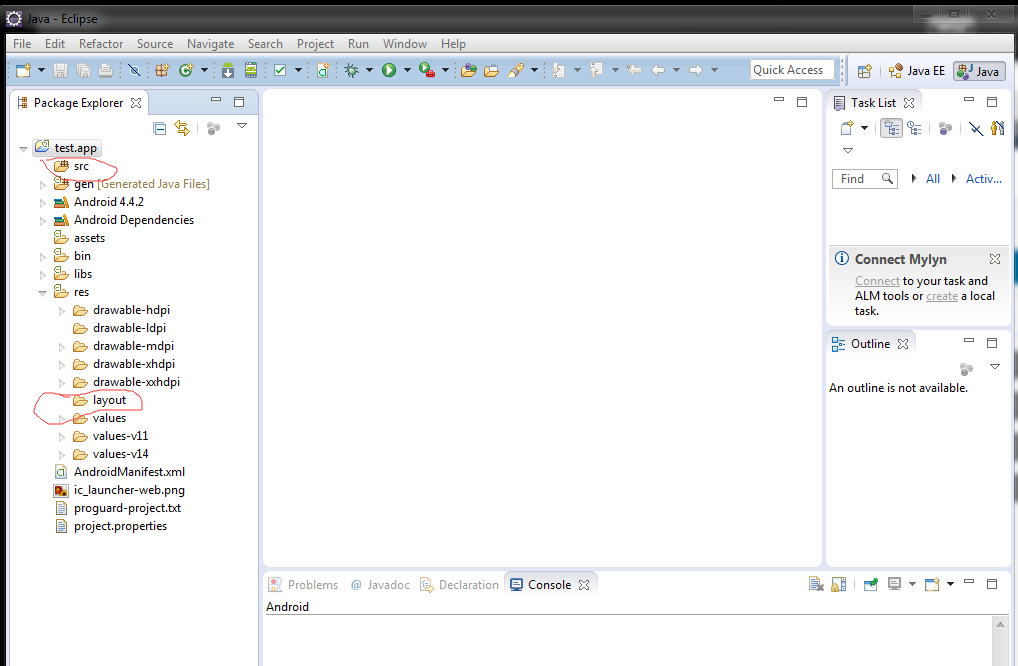Screen dimensions: 1018x666
Task: Switch to the Java EE perspective
Action: tap(917, 71)
